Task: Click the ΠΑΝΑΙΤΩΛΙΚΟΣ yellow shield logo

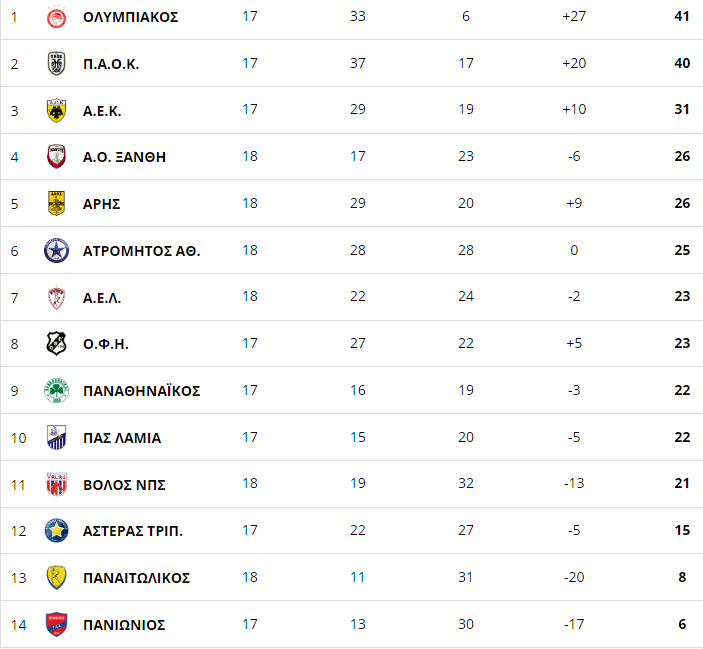Action: tap(56, 578)
